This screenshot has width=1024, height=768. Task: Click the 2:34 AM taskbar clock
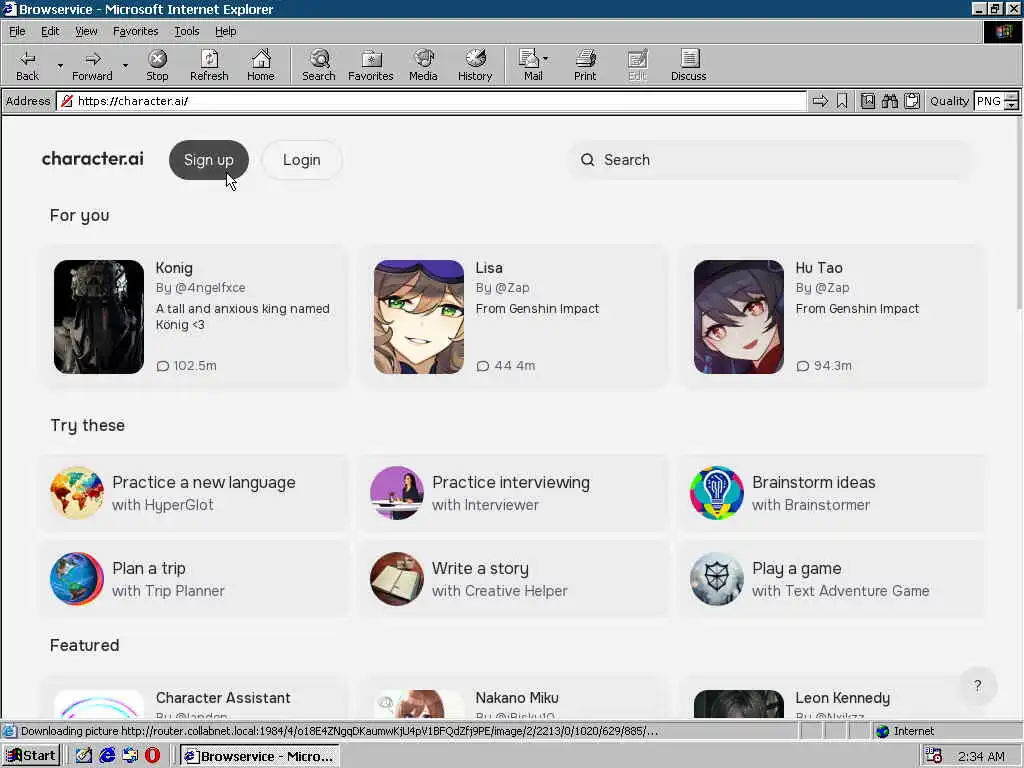coord(981,756)
